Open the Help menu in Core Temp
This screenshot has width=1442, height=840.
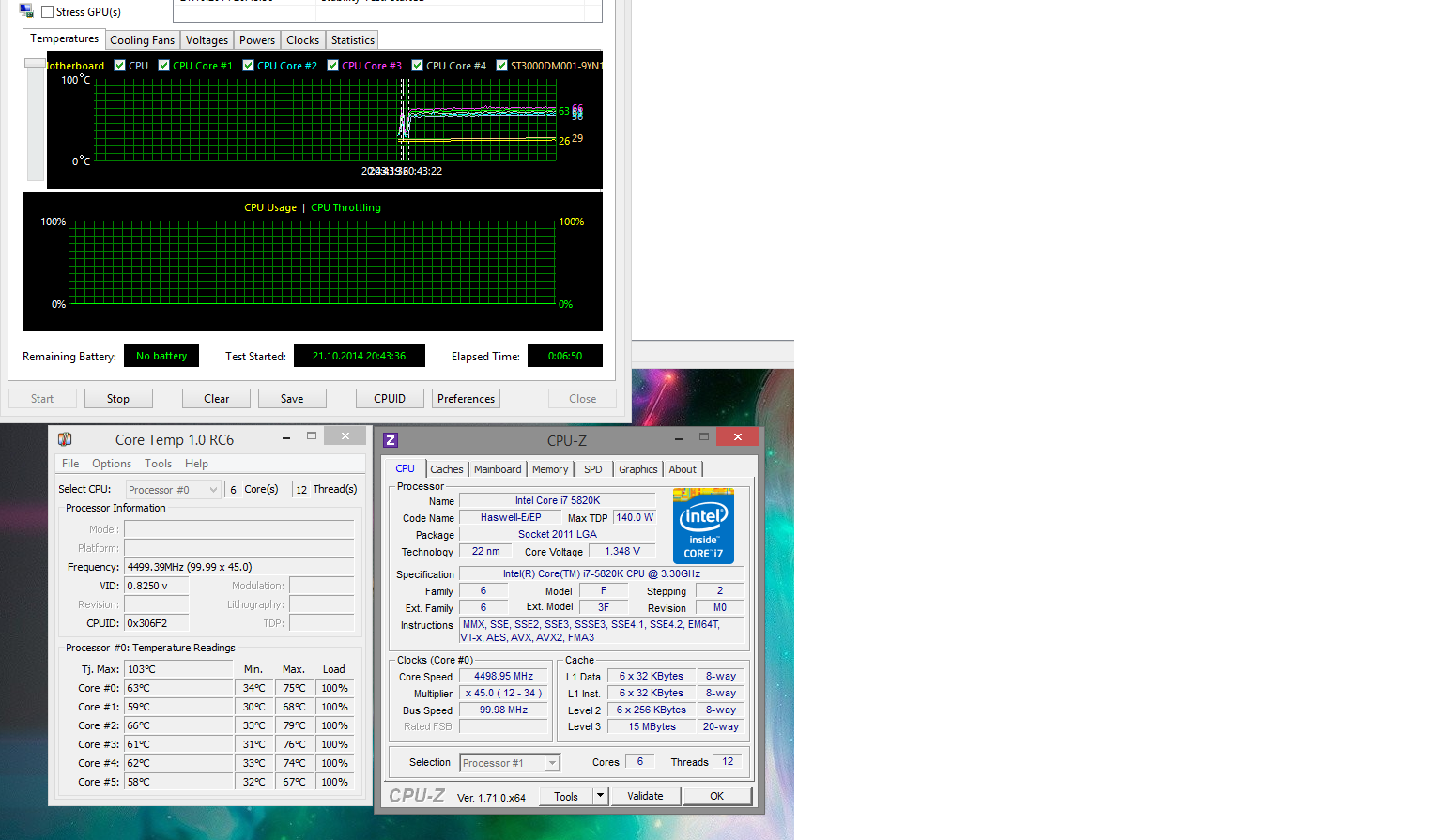click(x=196, y=464)
